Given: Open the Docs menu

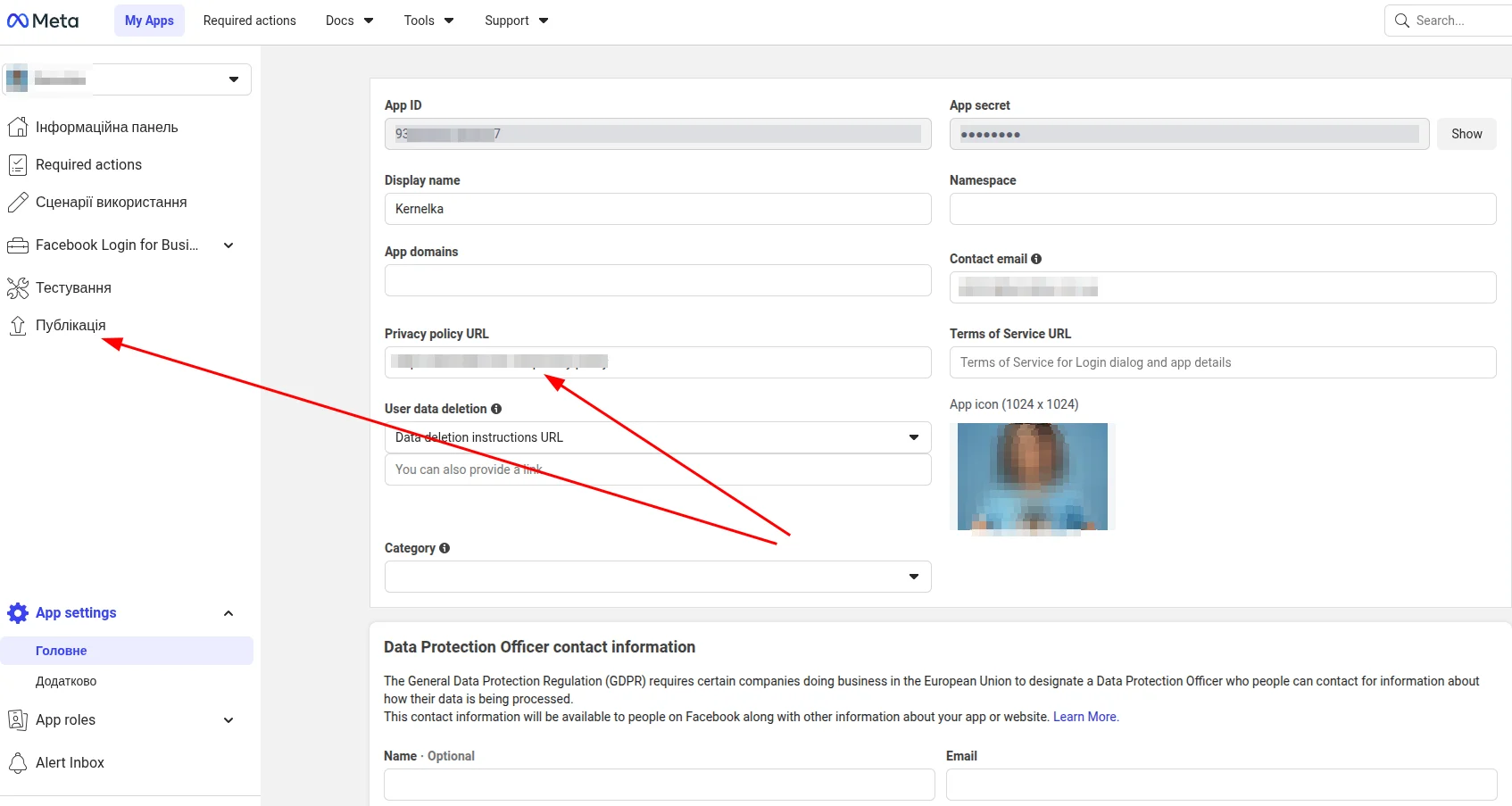Looking at the screenshot, I should point(349,21).
